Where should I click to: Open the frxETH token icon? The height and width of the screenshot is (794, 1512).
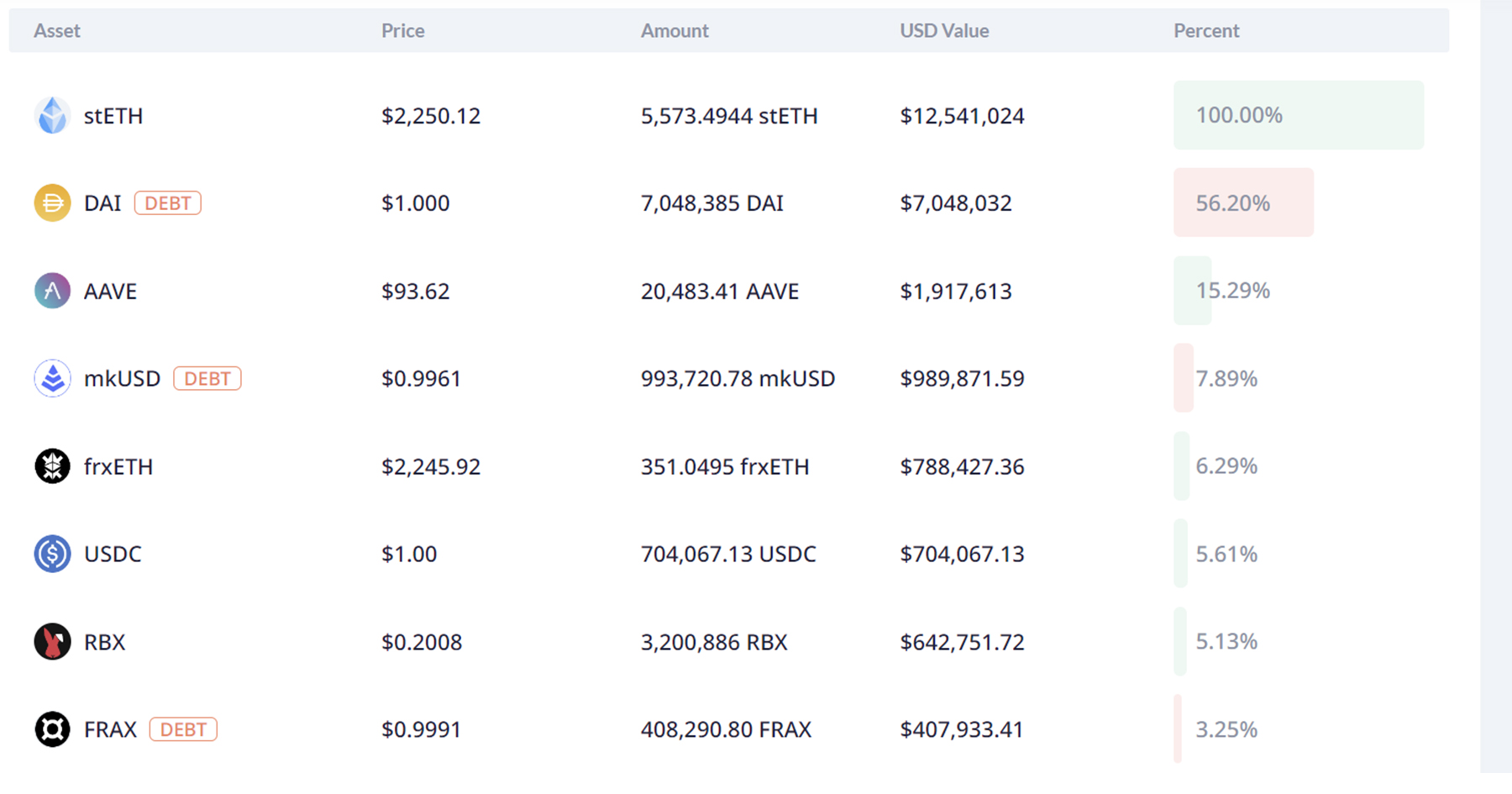click(52, 466)
